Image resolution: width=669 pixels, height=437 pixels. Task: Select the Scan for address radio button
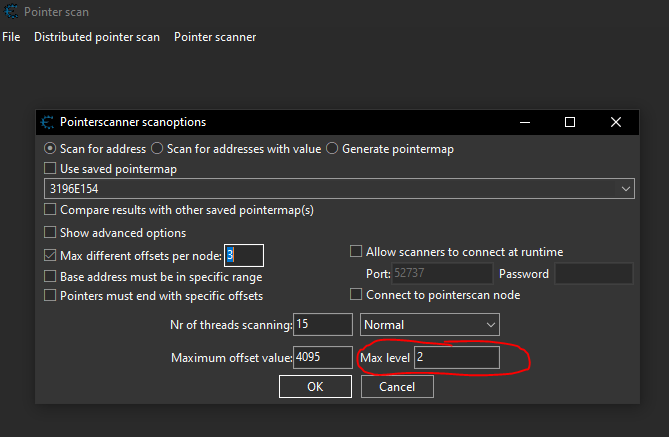[x=50, y=149]
